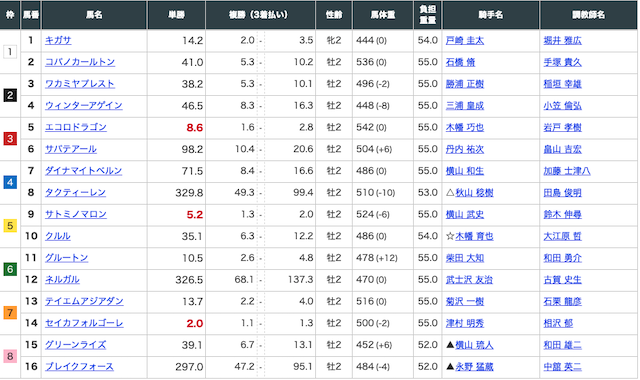Open jockey 横山 琉人 profile
Screen dimensions: 640x380
coord(474,345)
